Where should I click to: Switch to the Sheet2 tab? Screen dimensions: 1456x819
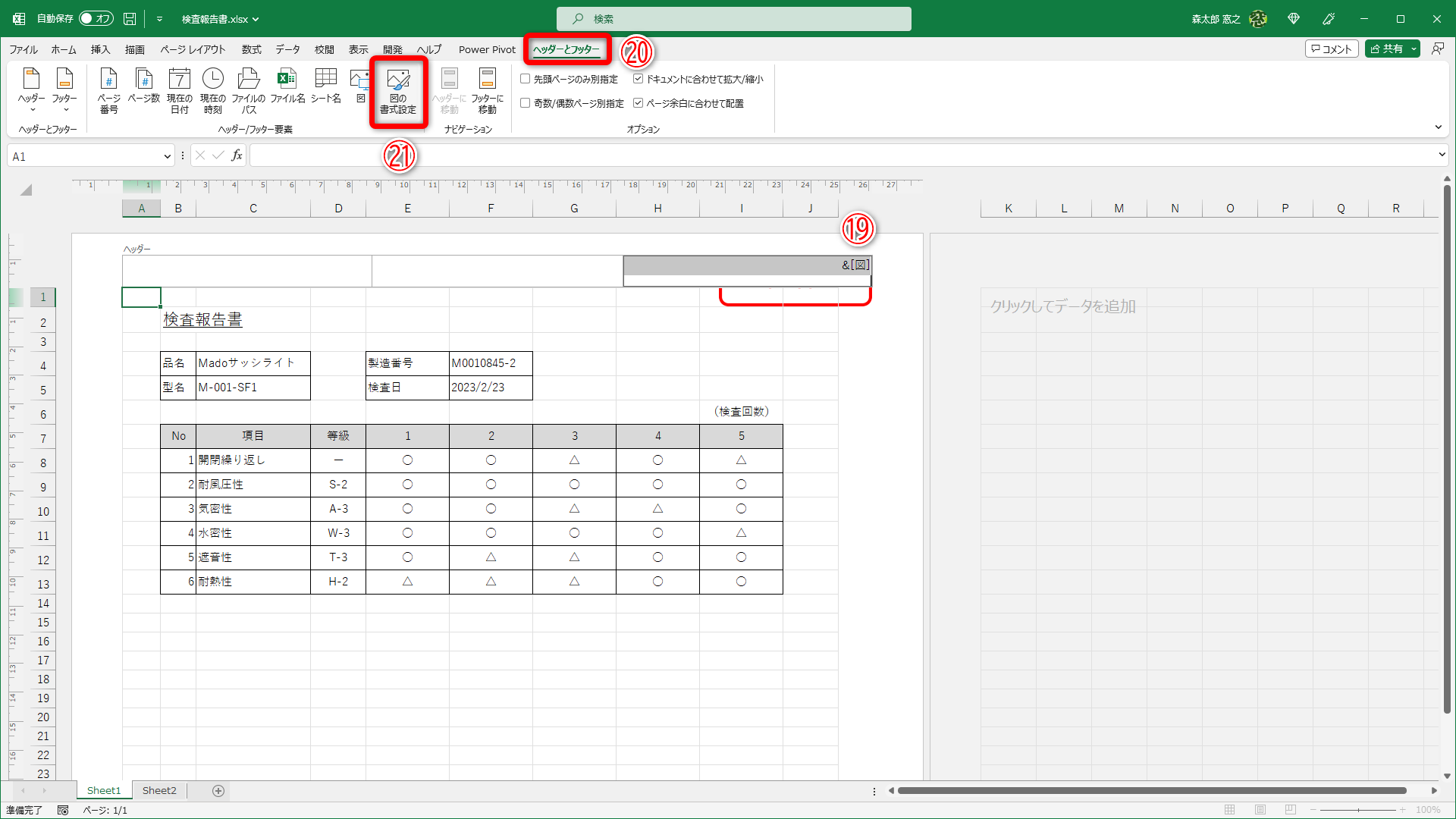coord(159,790)
